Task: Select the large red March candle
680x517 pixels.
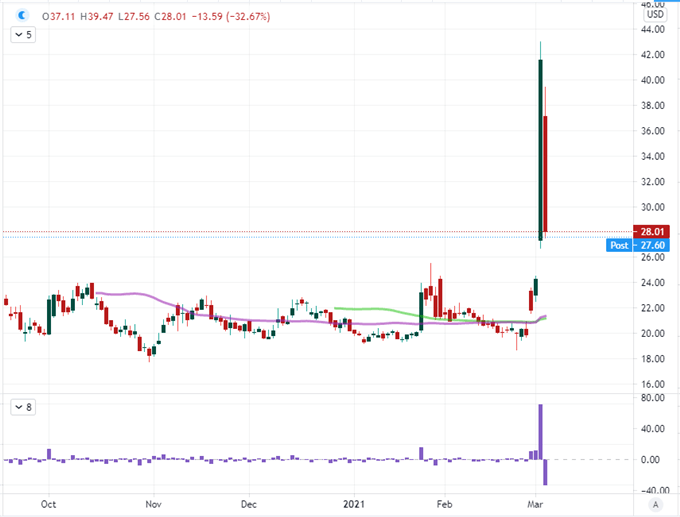Action: [x=545, y=173]
